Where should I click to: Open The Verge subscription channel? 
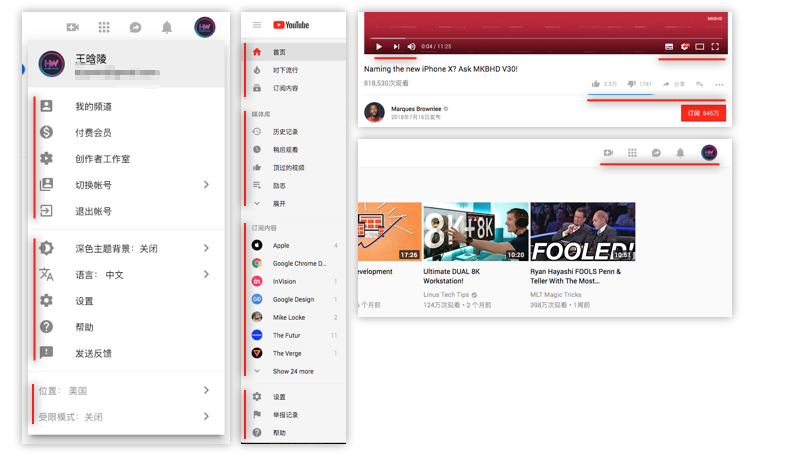(294, 353)
